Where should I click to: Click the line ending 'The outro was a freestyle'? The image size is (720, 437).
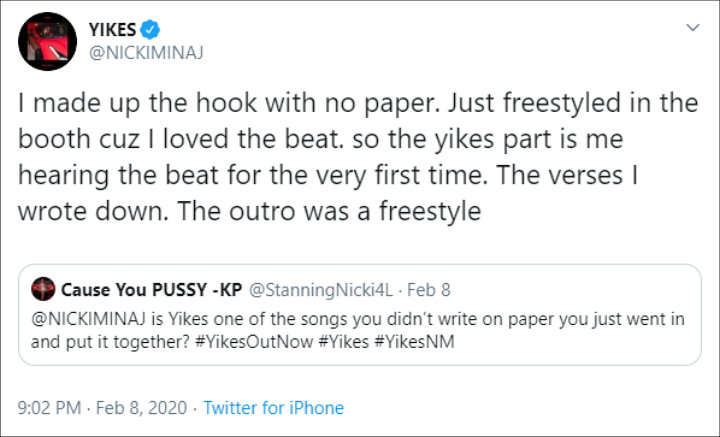coord(249,211)
